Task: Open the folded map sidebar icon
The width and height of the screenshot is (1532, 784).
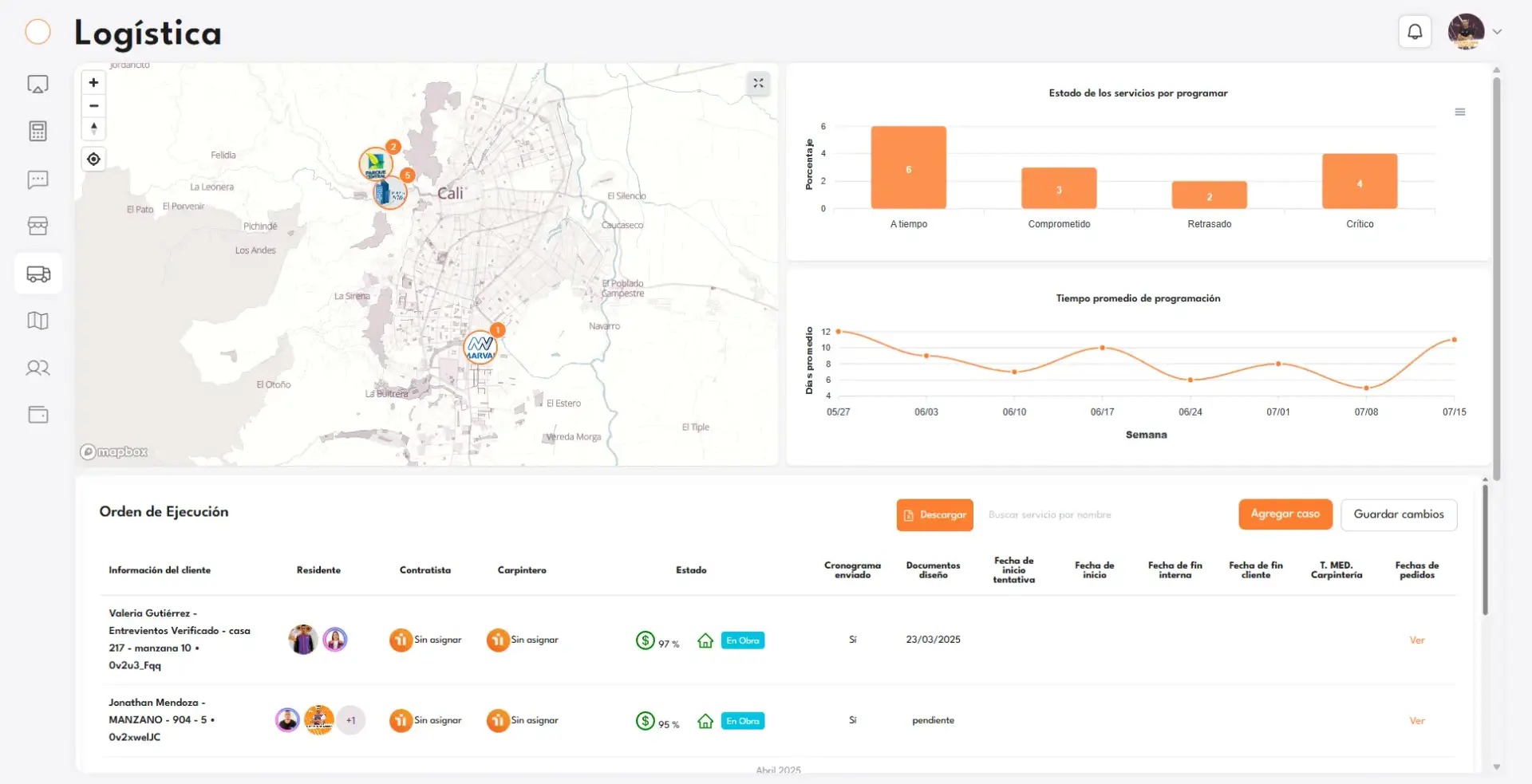Action: coord(38,321)
